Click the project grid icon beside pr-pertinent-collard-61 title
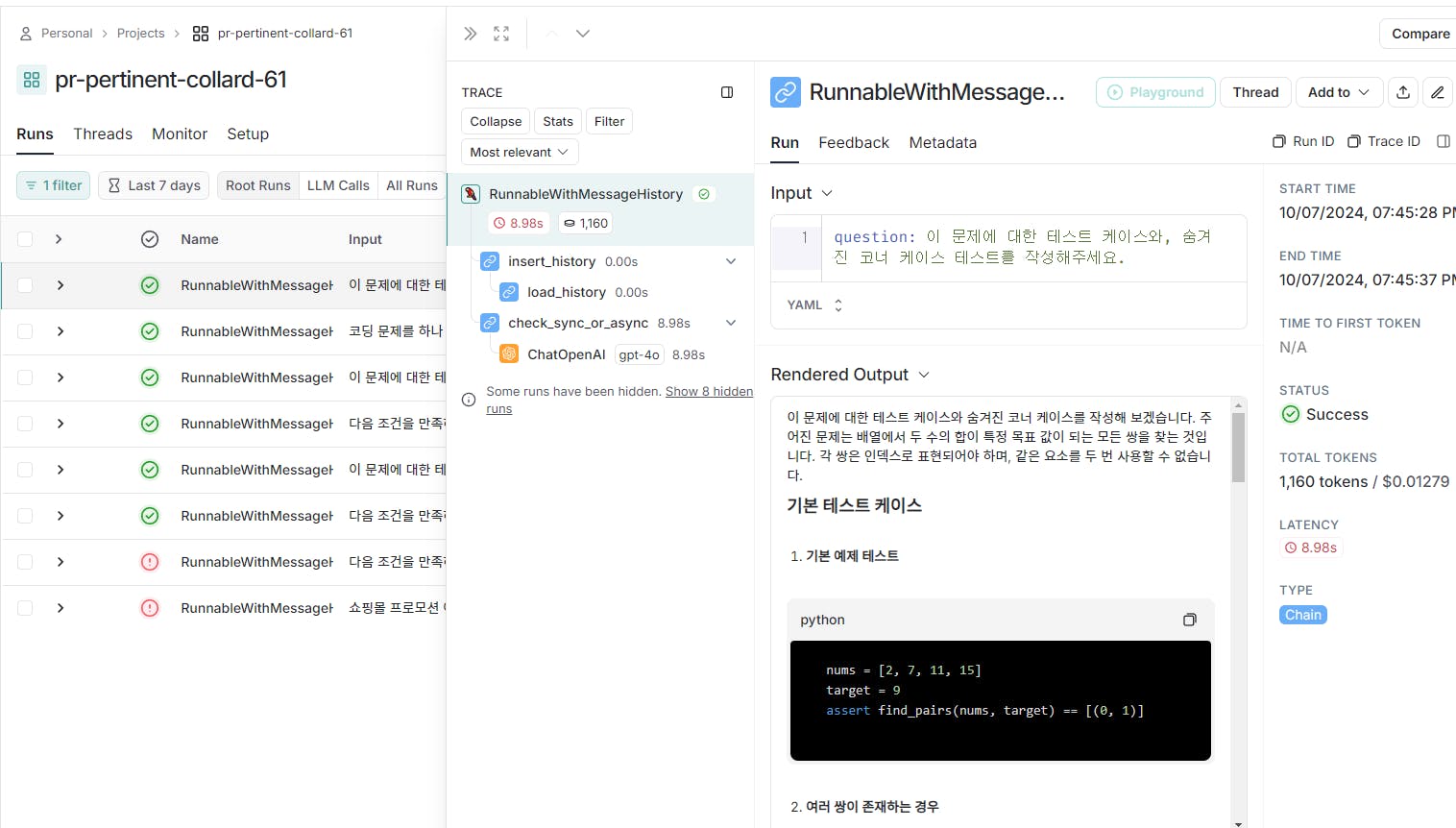1456x828 pixels. click(x=32, y=80)
